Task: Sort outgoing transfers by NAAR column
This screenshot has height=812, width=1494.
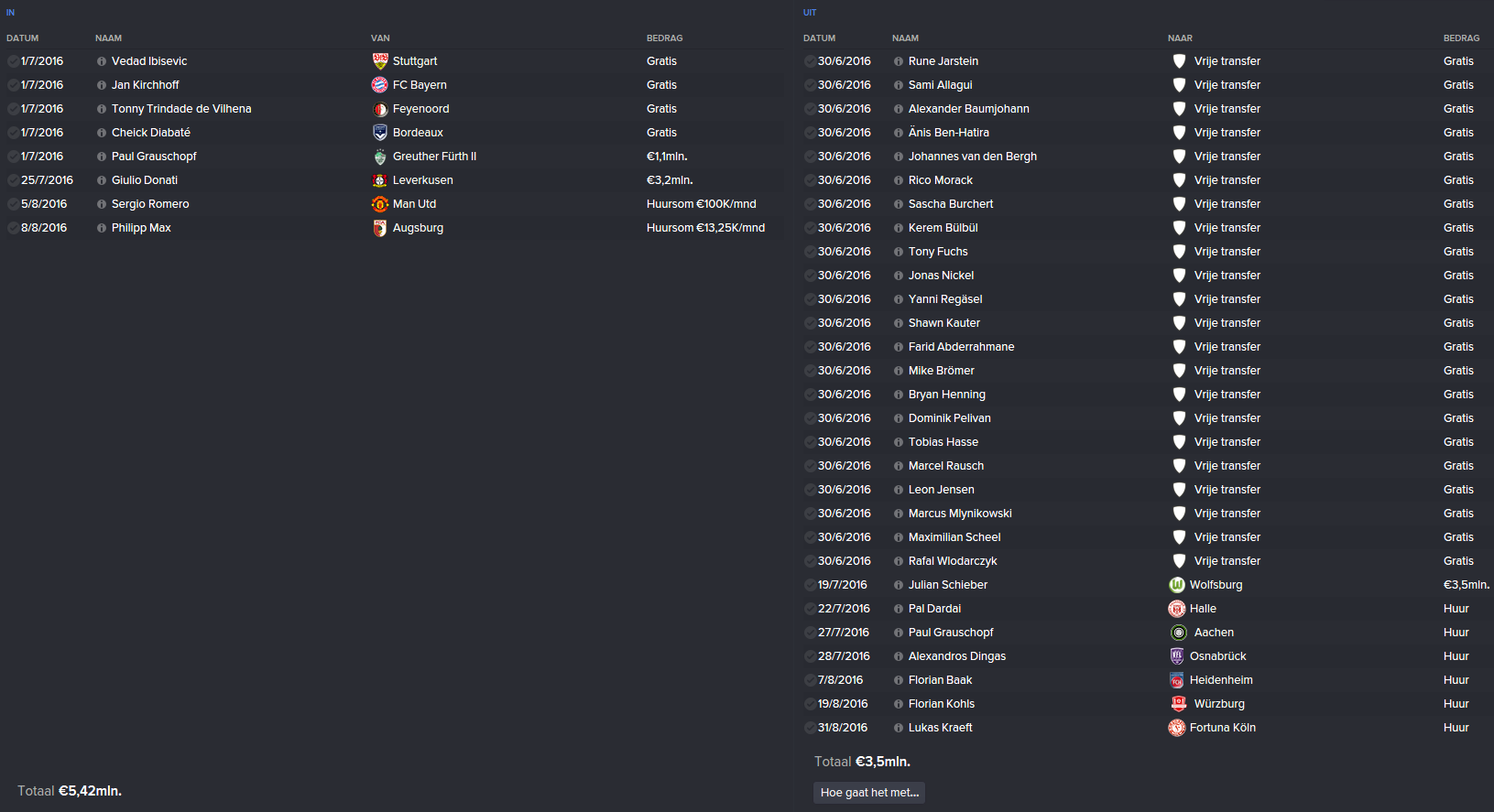Action: click(x=1180, y=38)
